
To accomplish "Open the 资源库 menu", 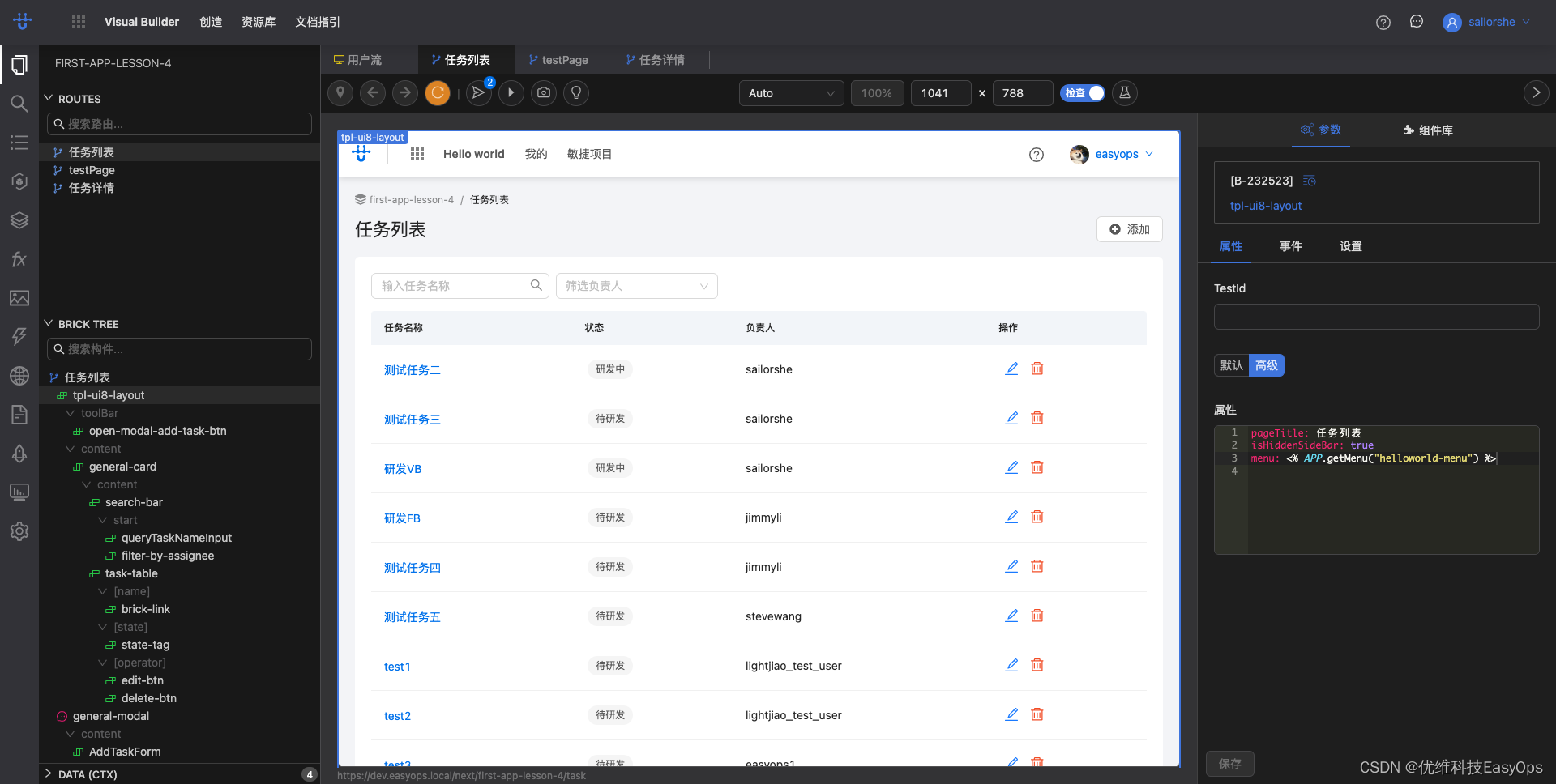I will (259, 22).
